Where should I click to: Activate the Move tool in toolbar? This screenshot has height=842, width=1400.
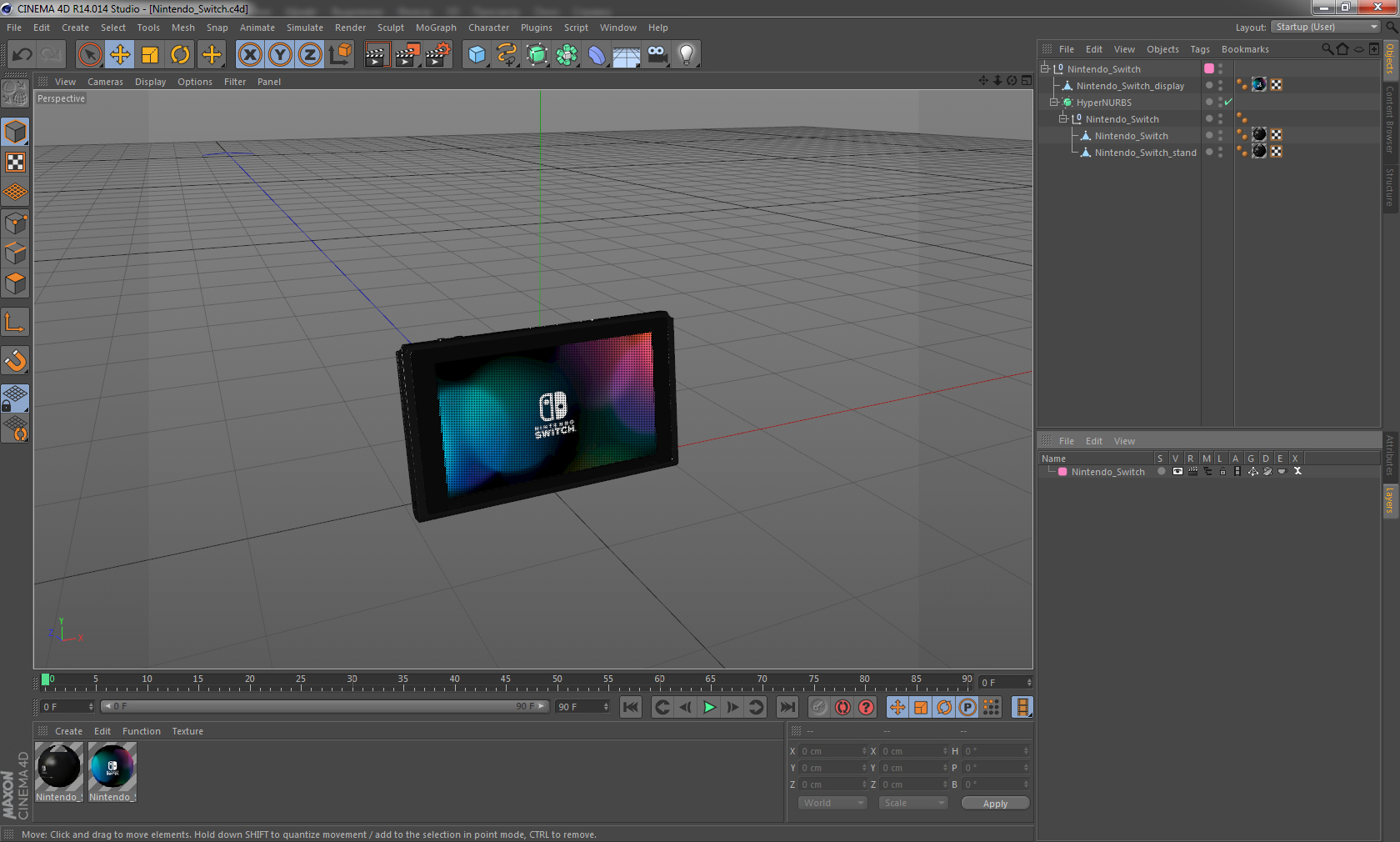click(120, 55)
